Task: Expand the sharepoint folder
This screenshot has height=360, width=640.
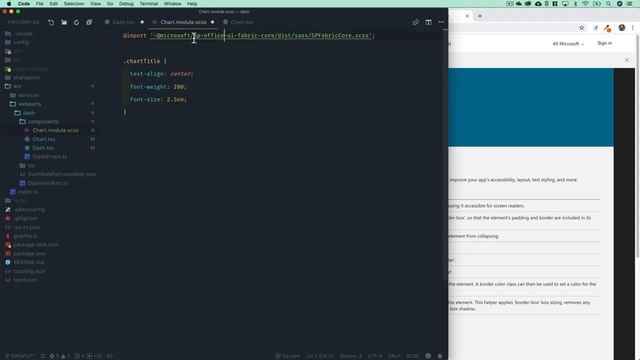Action: point(49,78)
